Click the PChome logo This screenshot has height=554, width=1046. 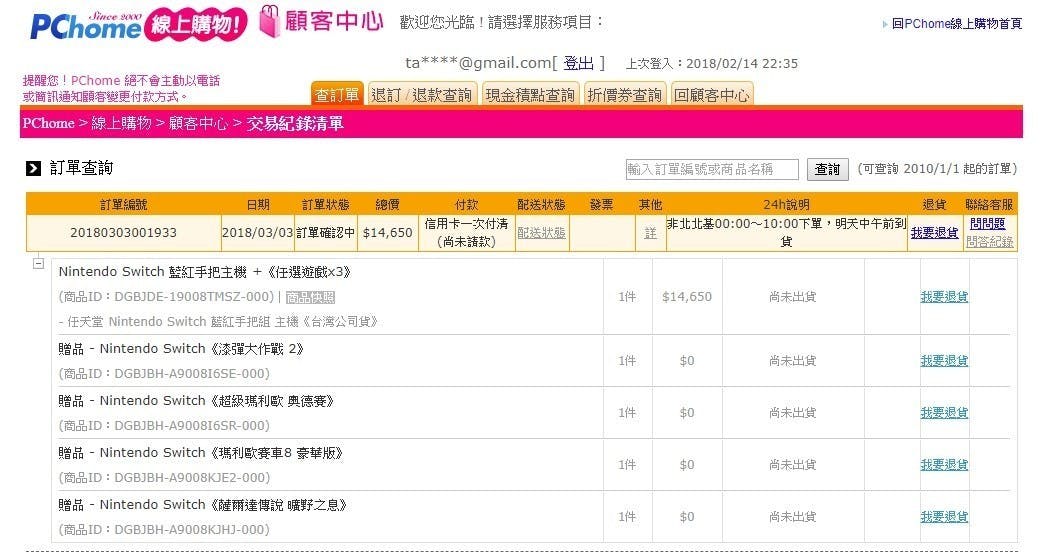click(x=85, y=25)
